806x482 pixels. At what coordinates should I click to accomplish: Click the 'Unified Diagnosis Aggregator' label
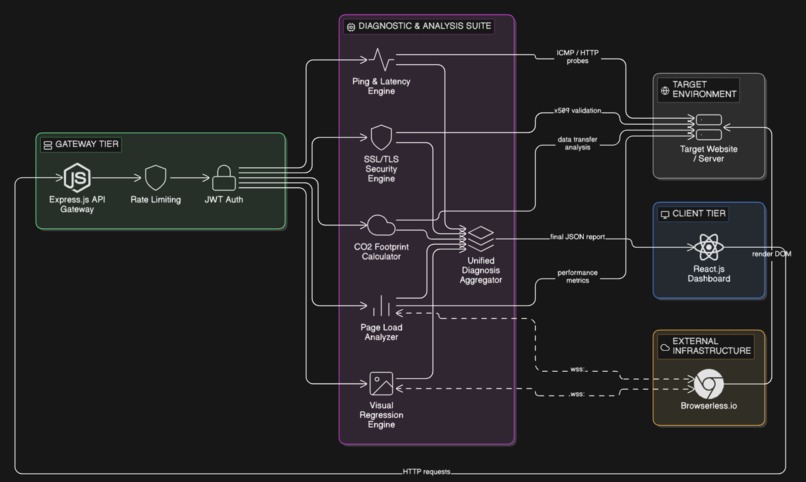coord(481,270)
